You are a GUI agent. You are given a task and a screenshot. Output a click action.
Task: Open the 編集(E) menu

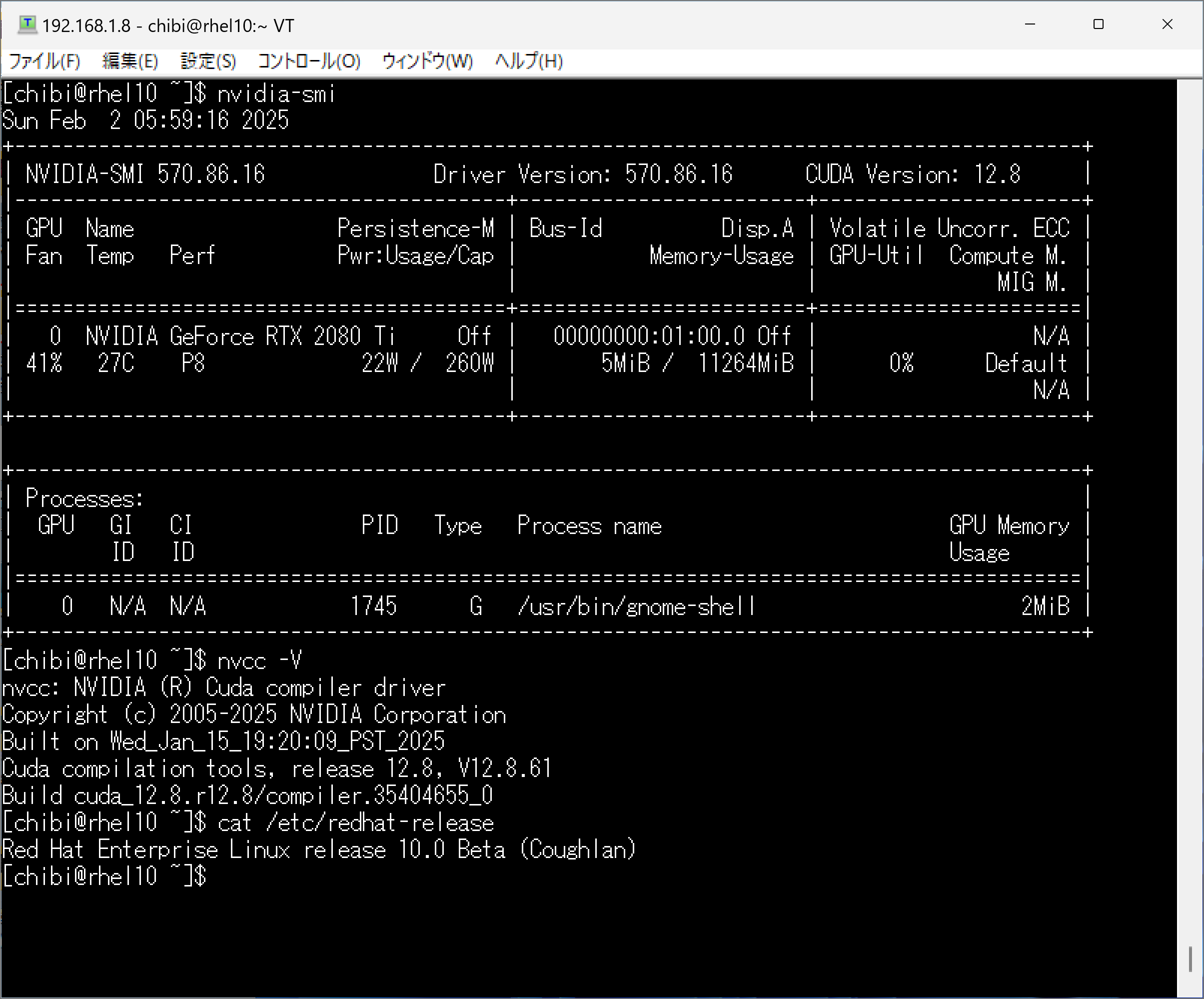tap(129, 61)
